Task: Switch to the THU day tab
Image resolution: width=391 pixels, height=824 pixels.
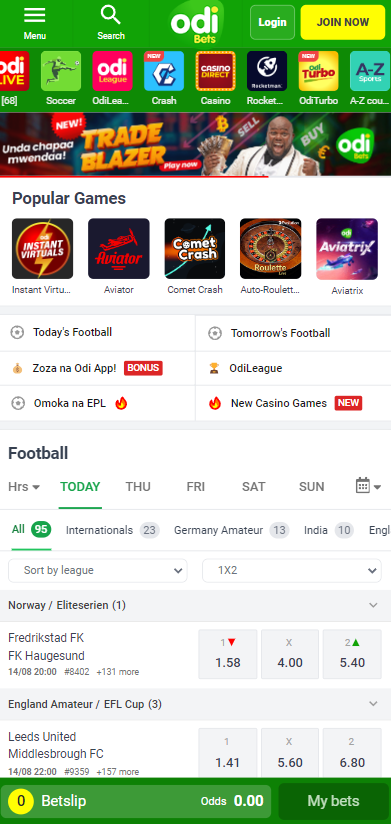Action: pyautogui.click(x=138, y=487)
